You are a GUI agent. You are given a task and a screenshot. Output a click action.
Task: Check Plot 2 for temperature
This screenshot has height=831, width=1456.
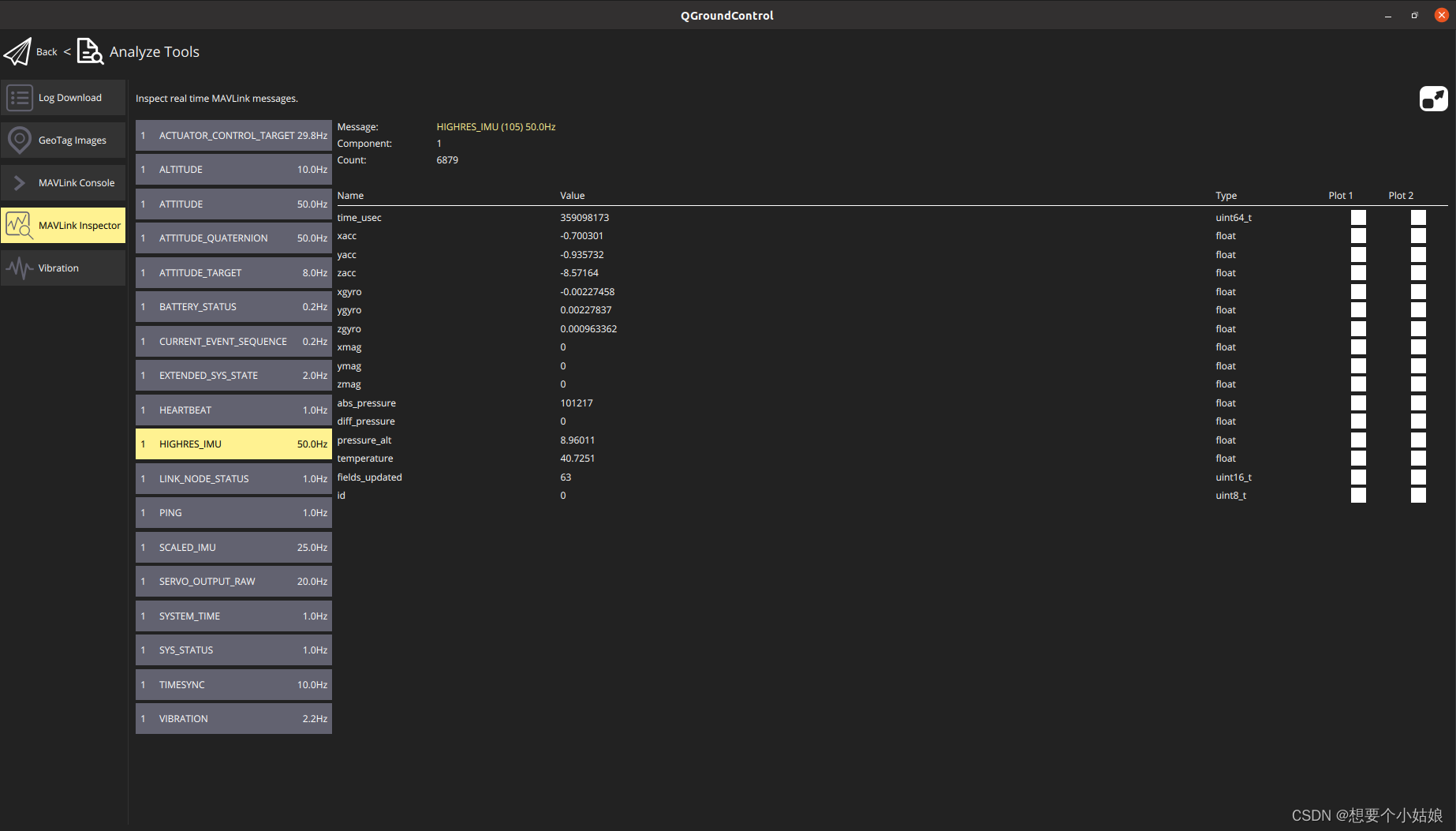[x=1418, y=459]
